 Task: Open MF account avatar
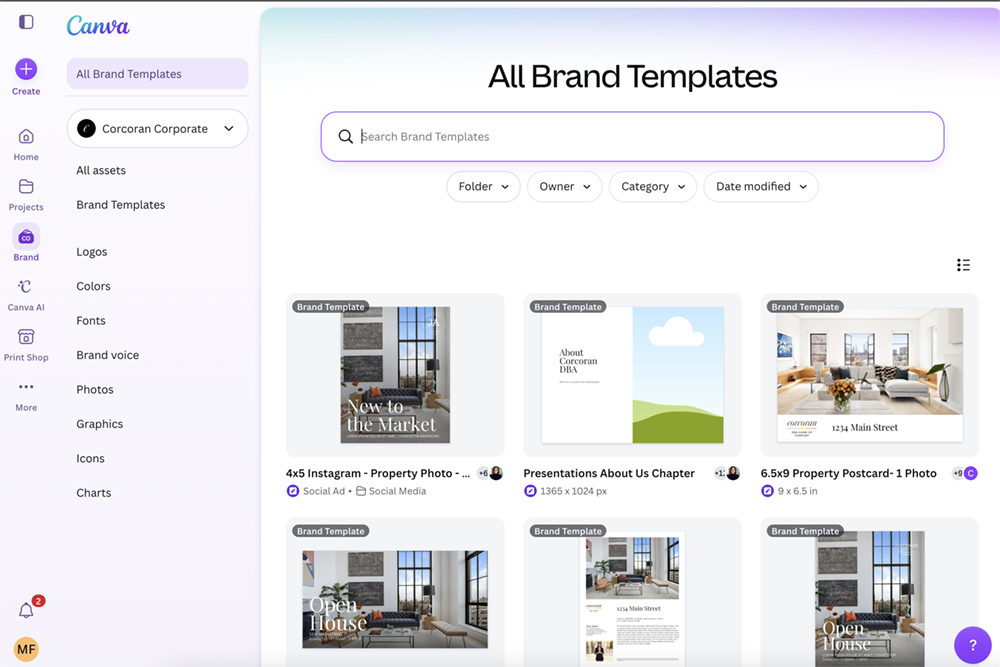tap(26, 649)
